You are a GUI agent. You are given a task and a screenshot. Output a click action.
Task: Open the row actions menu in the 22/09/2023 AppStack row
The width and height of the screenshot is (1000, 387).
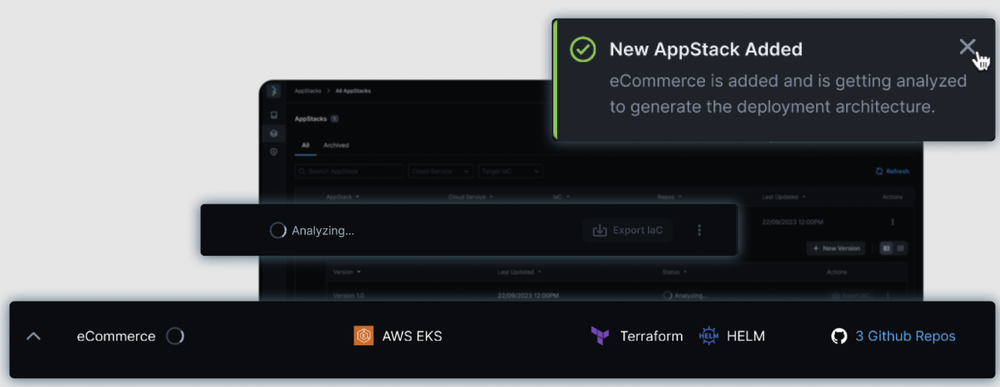click(x=892, y=222)
